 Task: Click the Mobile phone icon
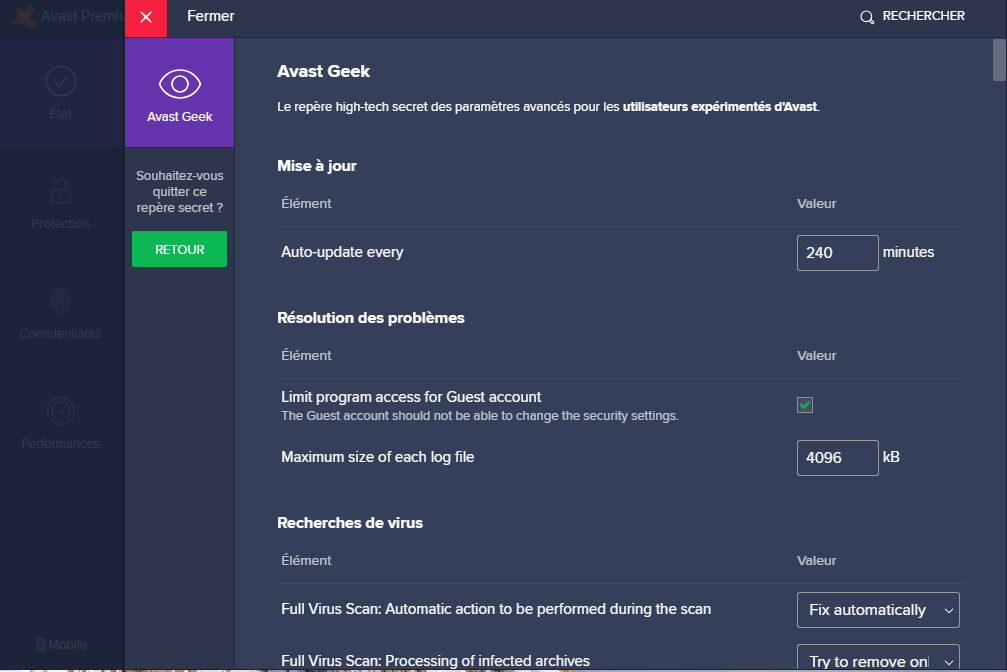pyautogui.click(x=41, y=645)
